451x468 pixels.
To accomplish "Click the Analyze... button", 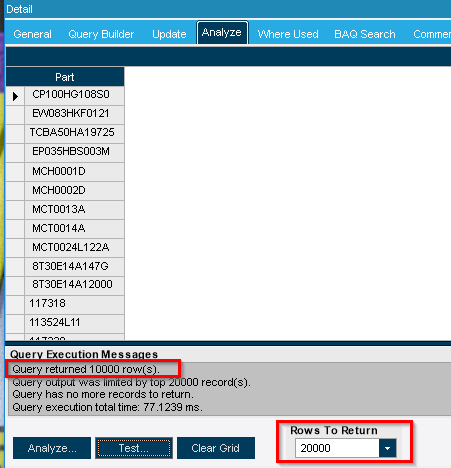I will (52, 448).
